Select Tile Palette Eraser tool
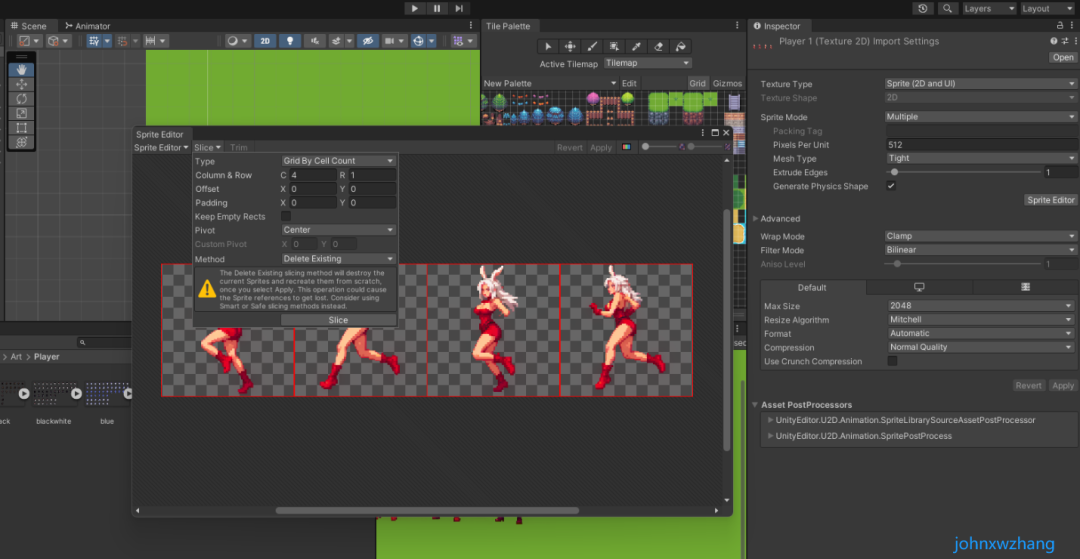The image size is (1080, 559). [x=658, y=47]
